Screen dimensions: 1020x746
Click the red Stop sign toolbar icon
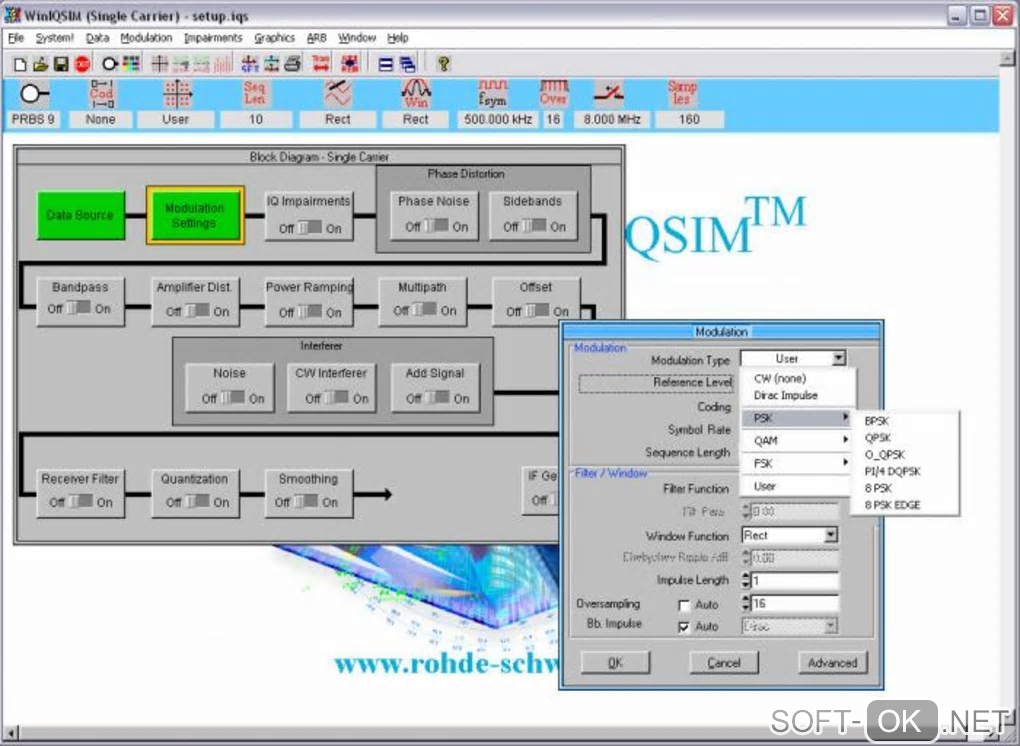82,64
